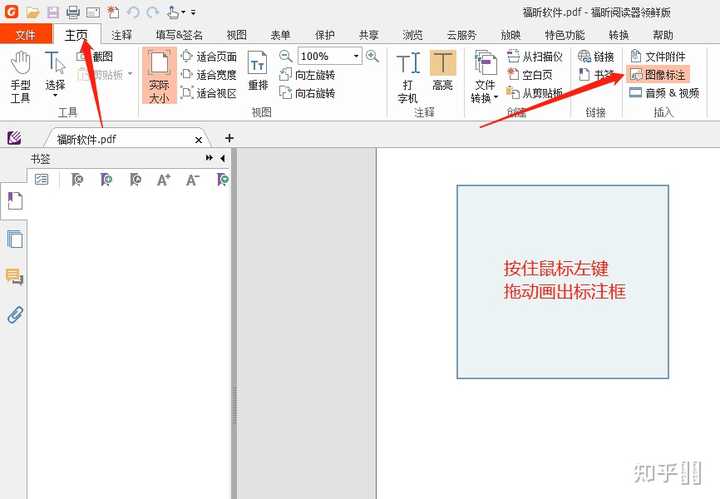This screenshot has height=499, width=720.
Task: Click the 图像标注 image annotation button
Action: (658, 74)
